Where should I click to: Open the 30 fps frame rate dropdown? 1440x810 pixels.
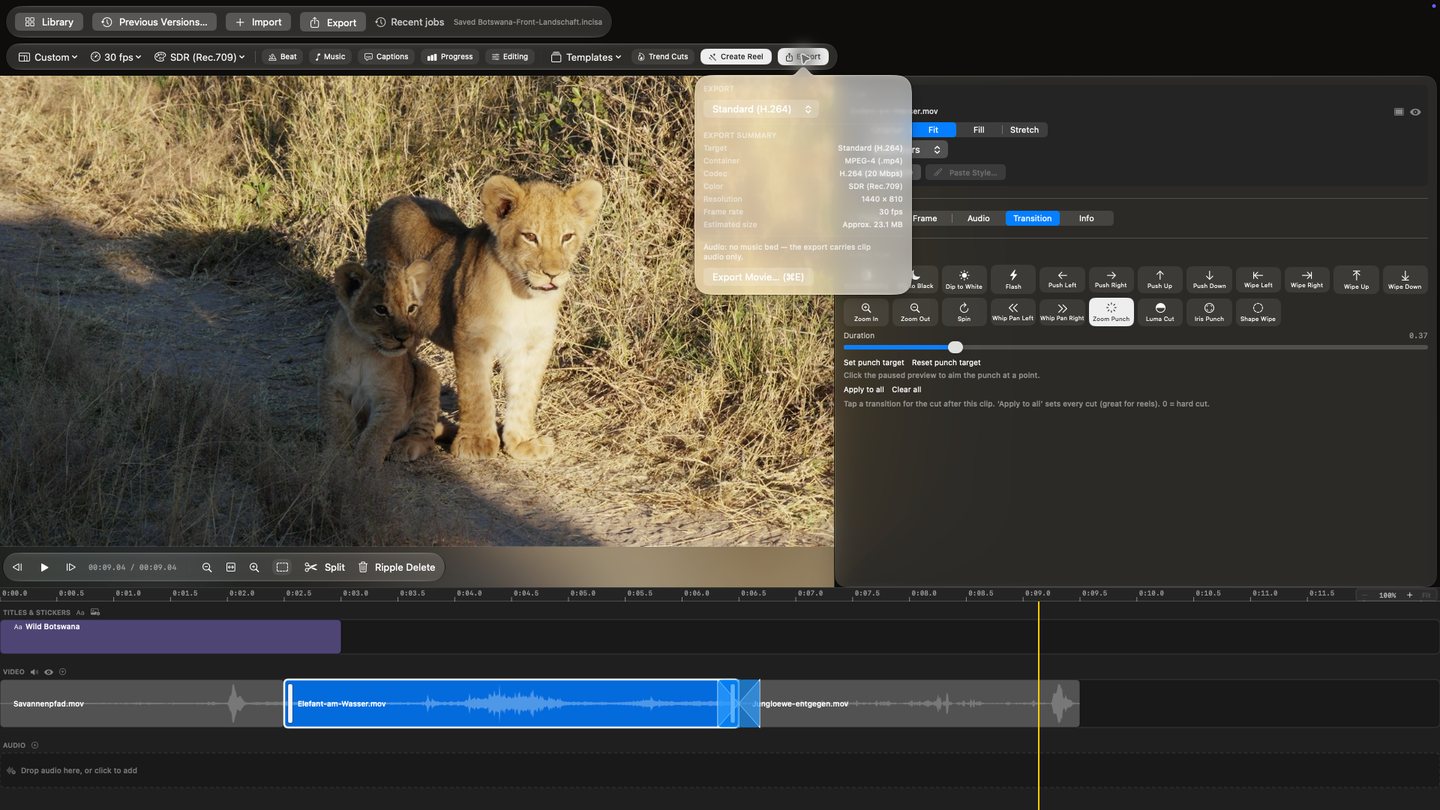pos(116,57)
